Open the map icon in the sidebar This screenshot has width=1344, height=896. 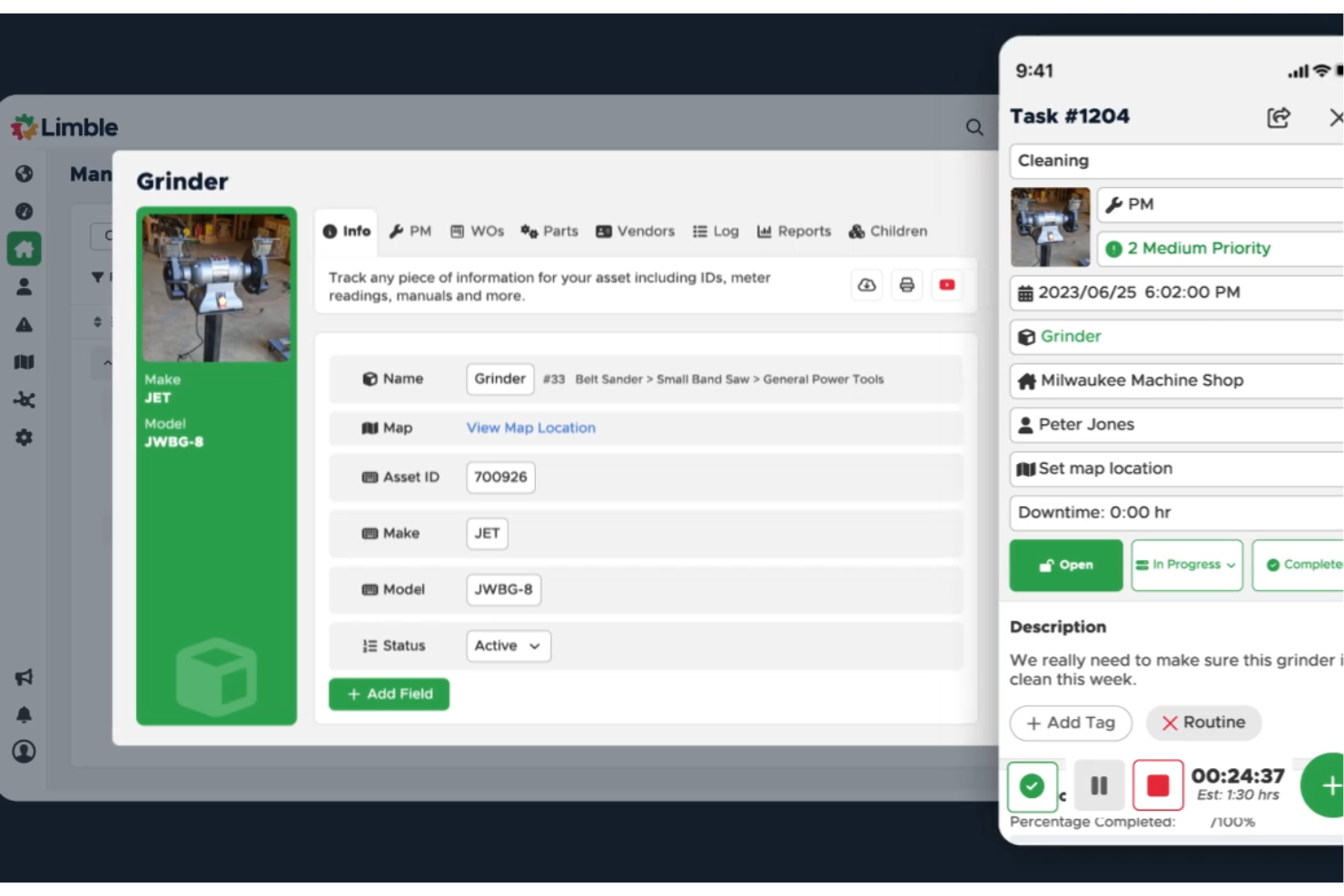(x=25, y=362)
